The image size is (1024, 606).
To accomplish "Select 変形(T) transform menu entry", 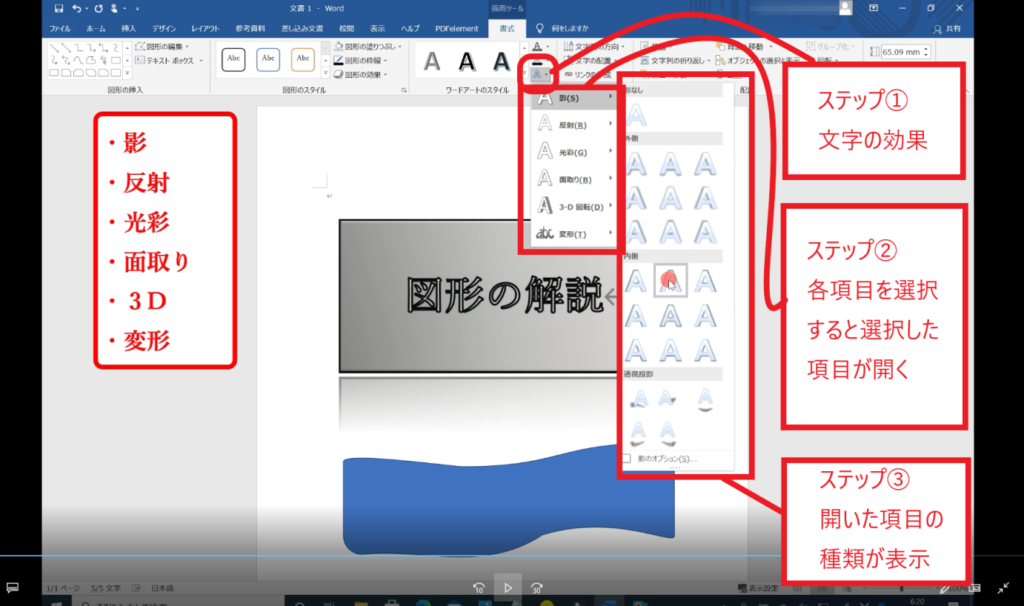I will (x=574, y=234).
